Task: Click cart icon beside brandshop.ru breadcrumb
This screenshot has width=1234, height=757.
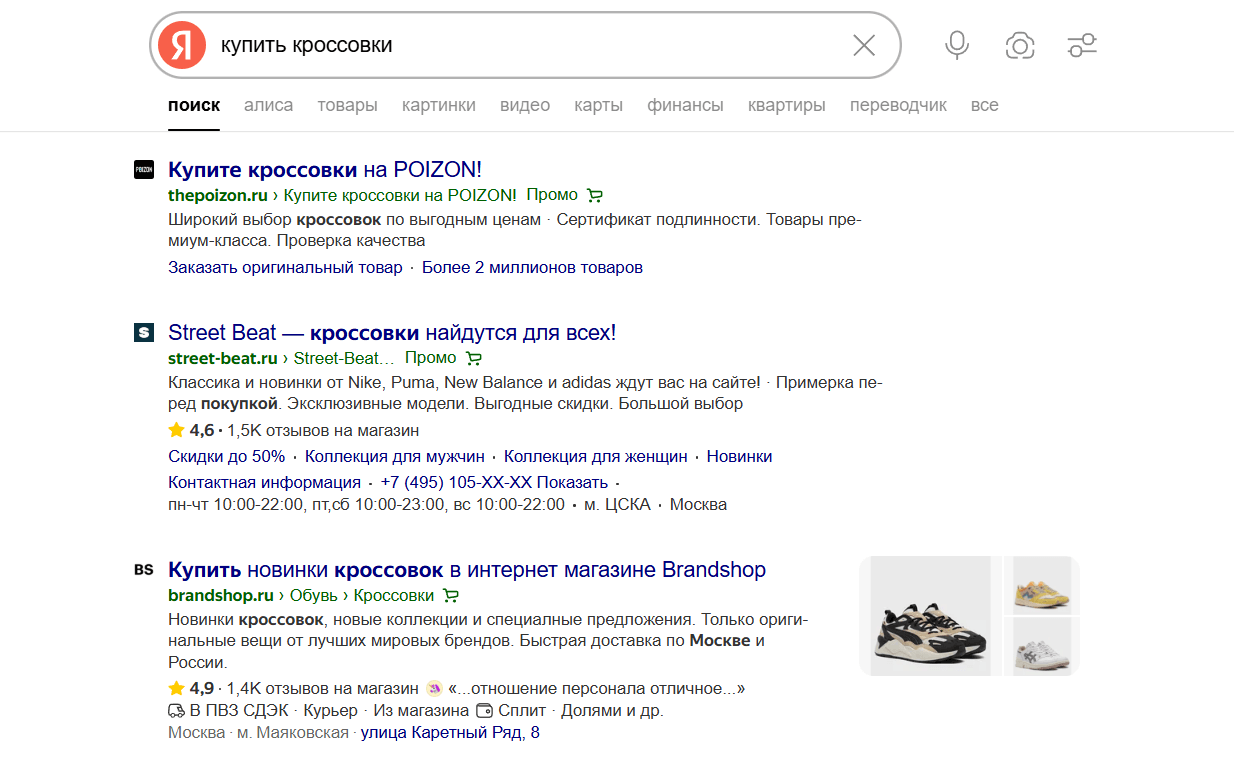Action: click(451, 596)
